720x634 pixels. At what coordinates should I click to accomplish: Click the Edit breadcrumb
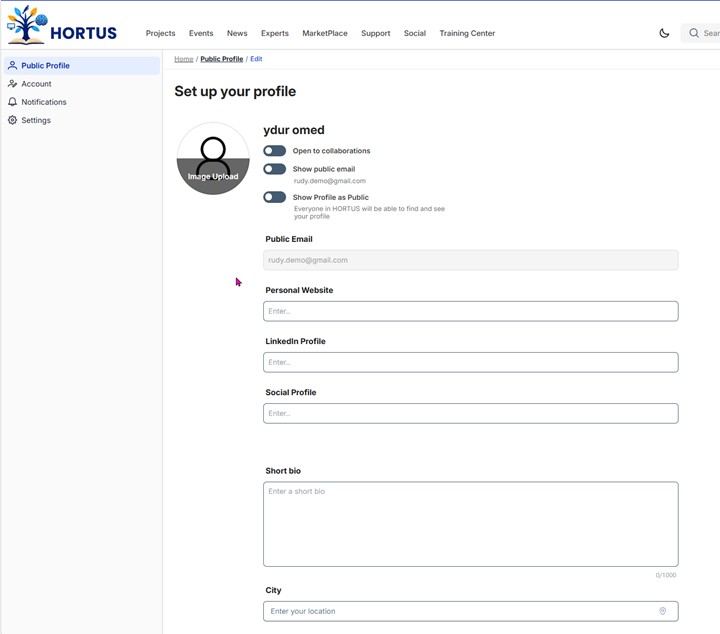click(x=256, y=59)
